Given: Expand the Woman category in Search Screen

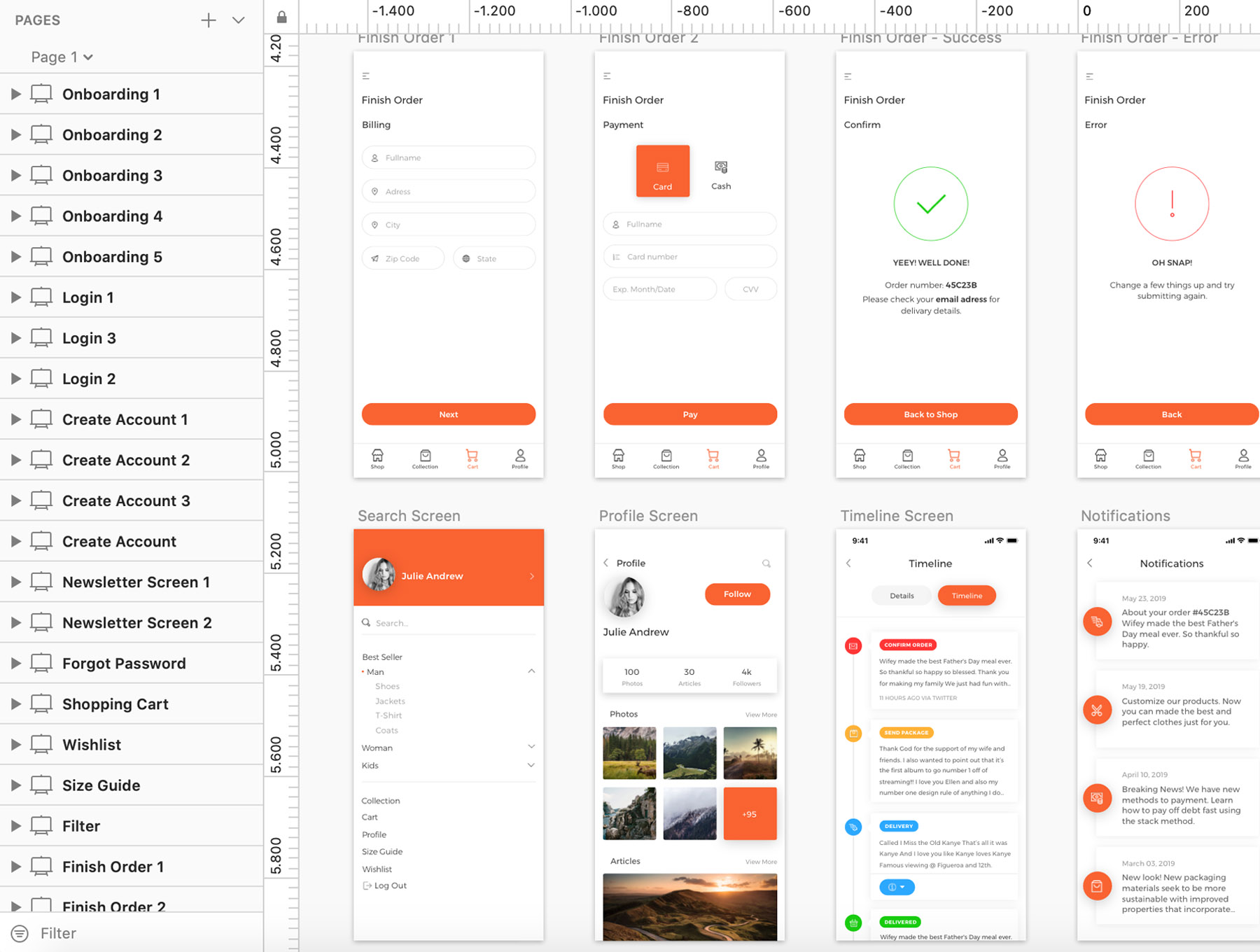Looking at the screenshot, I should click(x=532, y=747).
